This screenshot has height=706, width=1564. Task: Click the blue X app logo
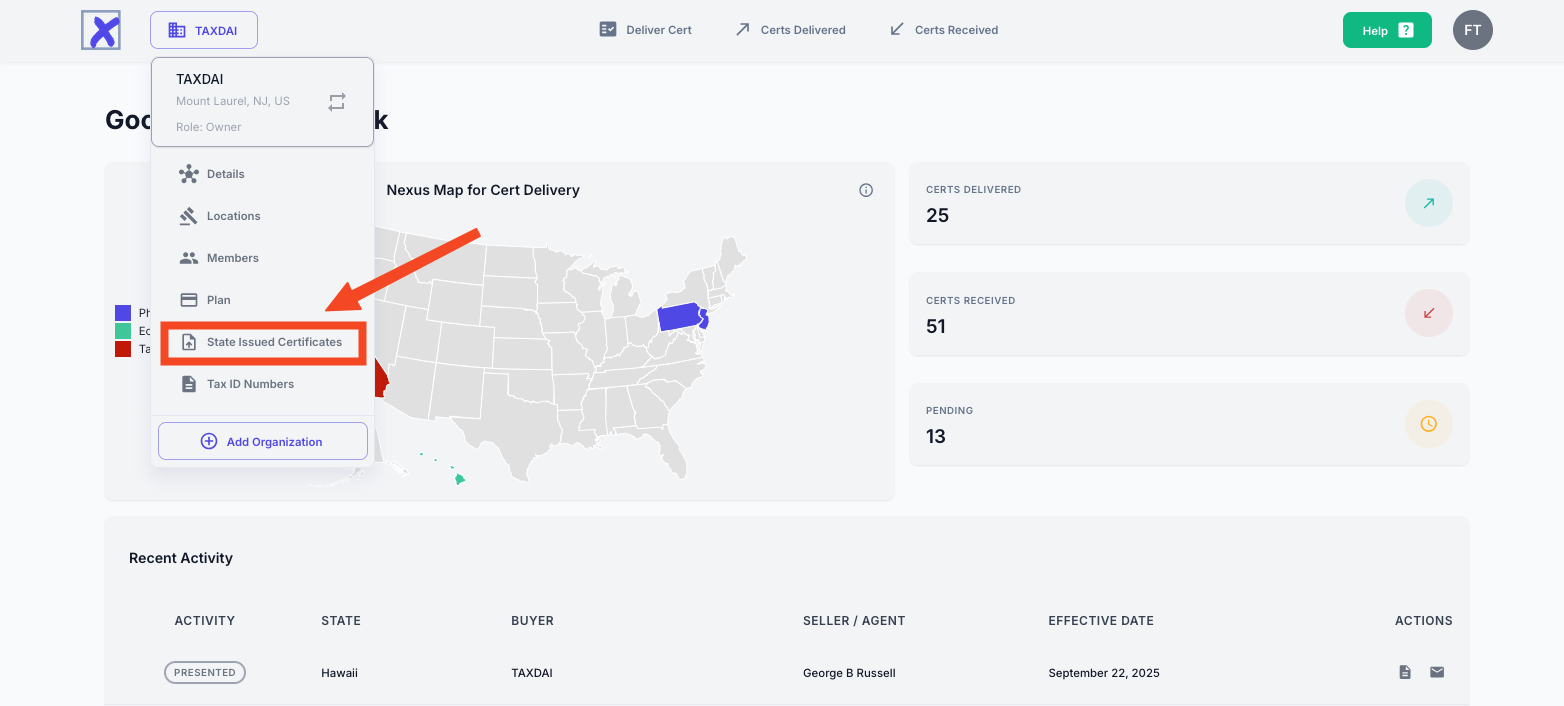tap(101, 30)
